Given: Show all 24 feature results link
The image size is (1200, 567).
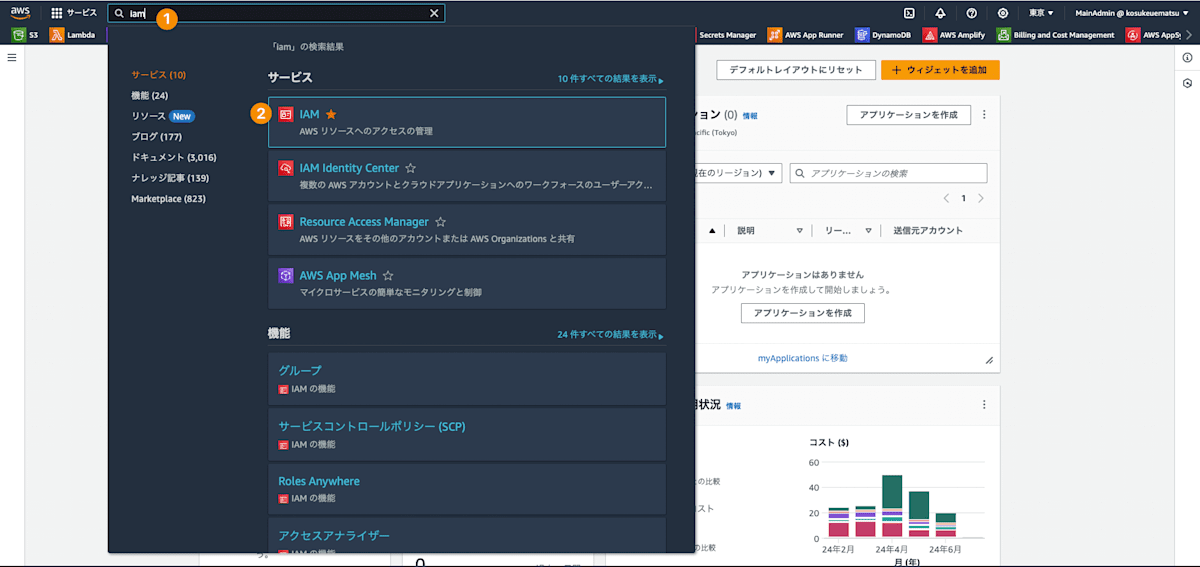Looking at the screenshot, I should (x=610, y=334).
